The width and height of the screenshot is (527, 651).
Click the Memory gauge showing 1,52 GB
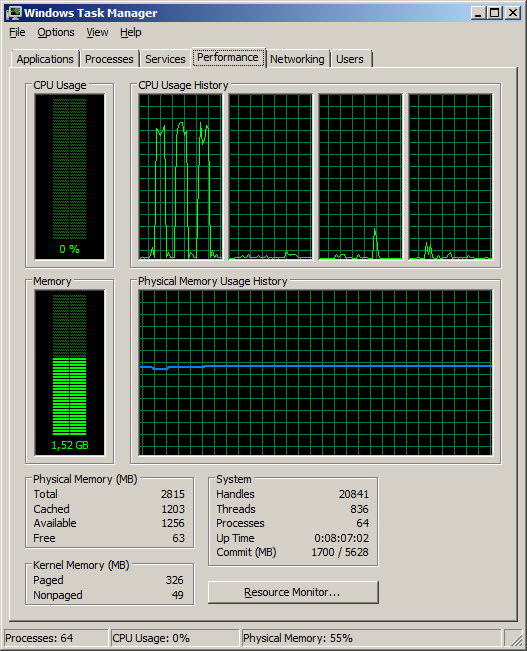[x=69, y=373]
